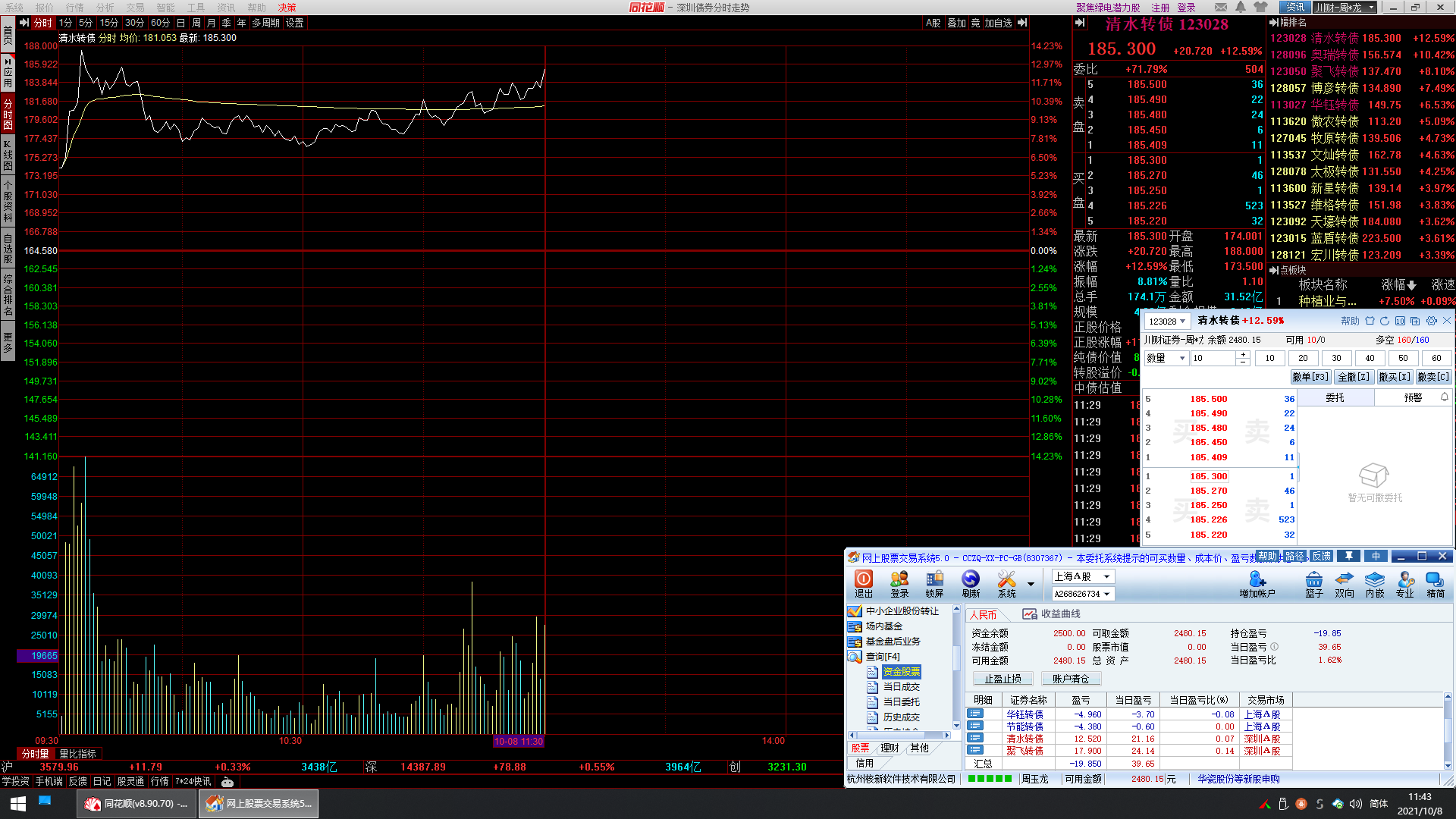Click the '10' box icon in the quick order panel header
Screen dimensions: 1456x819
click(x=1400, y=321)
